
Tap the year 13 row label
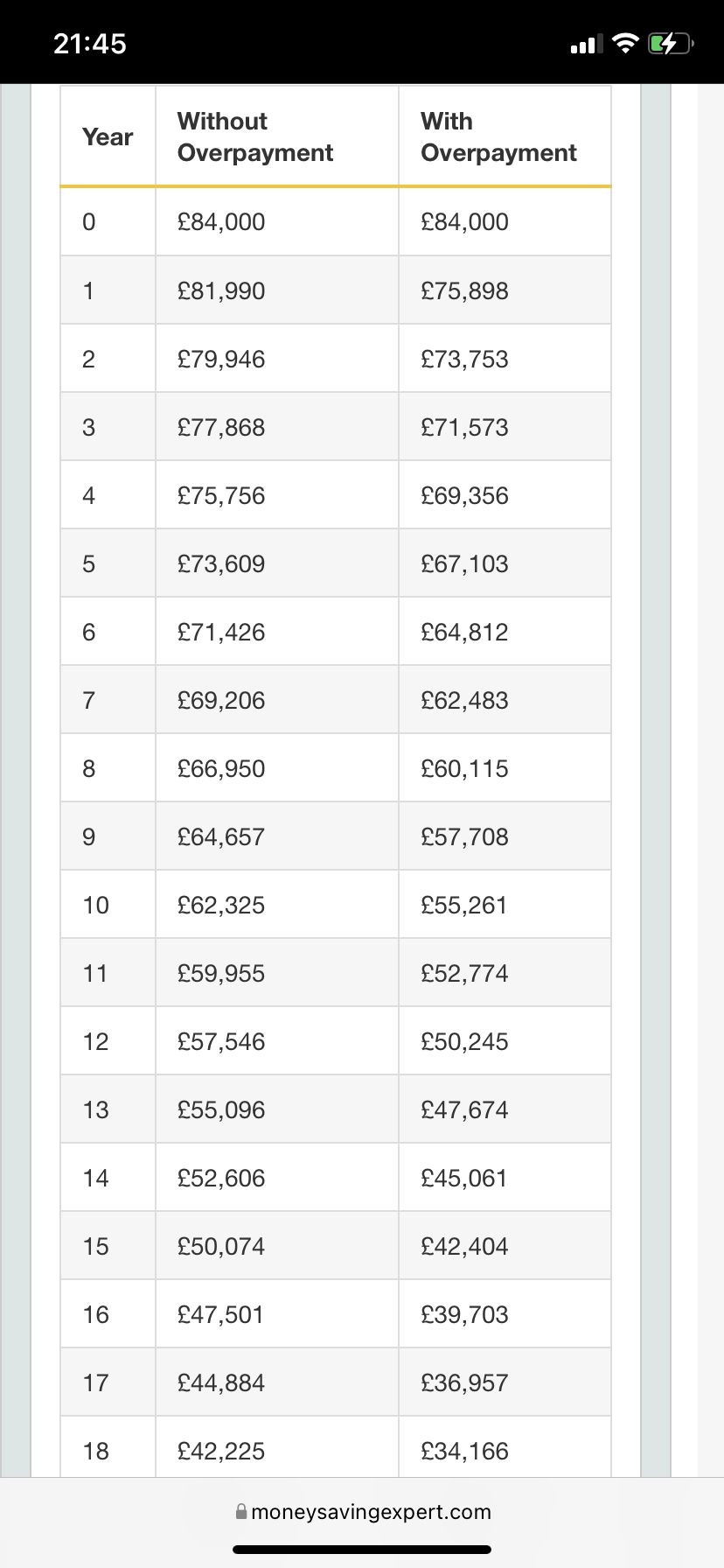[x=96, y=1109]
